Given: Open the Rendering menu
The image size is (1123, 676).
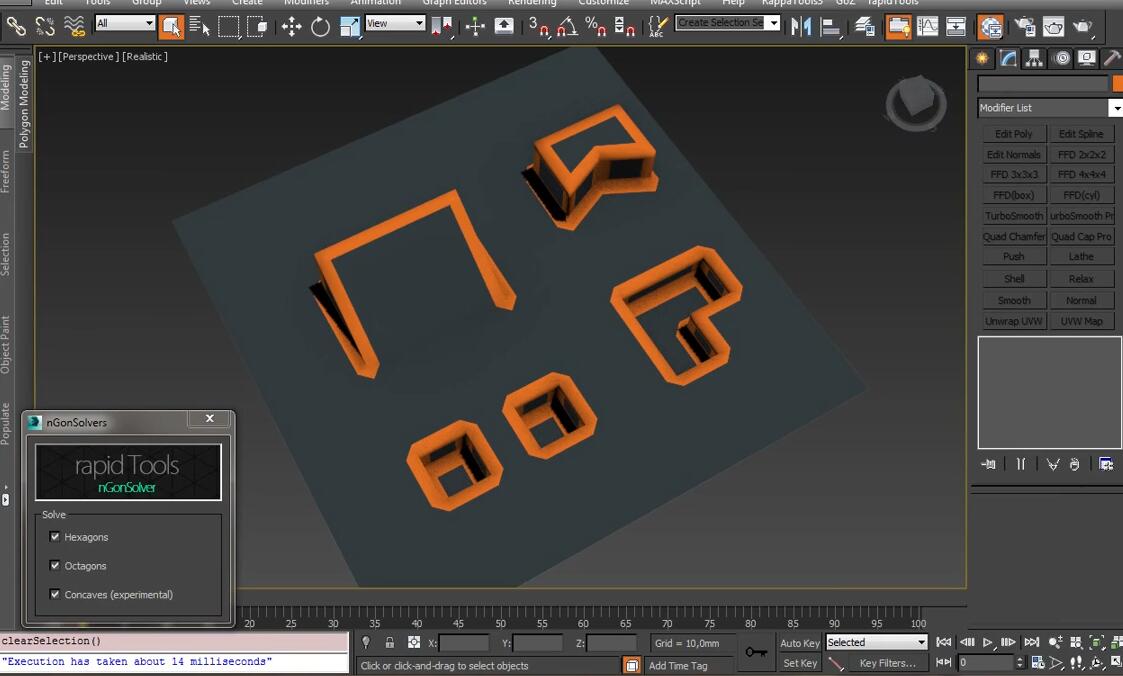Looking at the screenshot, I should click(x=532, y=3).
